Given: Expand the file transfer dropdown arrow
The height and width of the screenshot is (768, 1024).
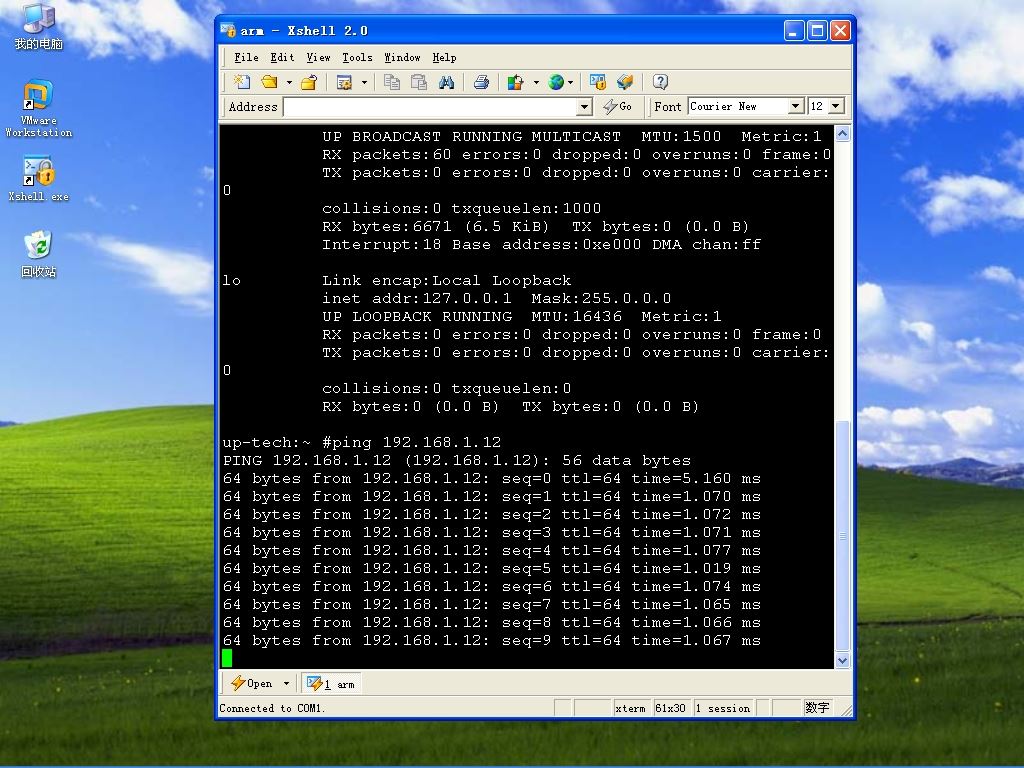Looking at the screenshot, I should click(536, 82).
